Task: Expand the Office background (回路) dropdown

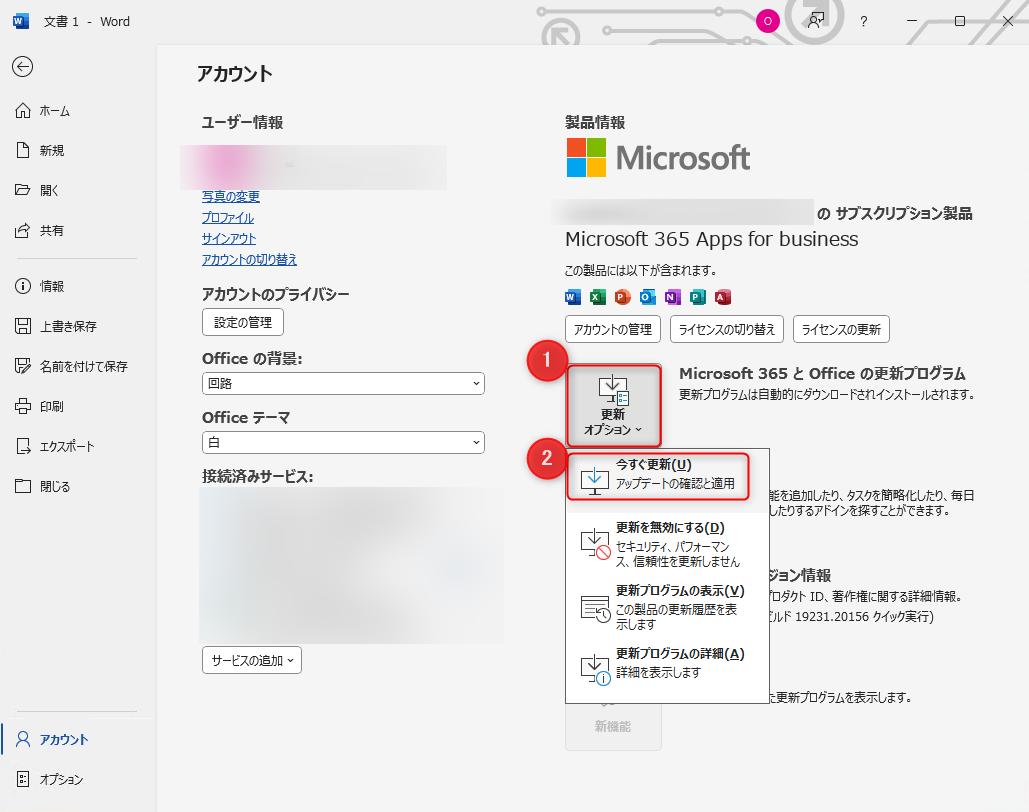Action: [342, 383]
